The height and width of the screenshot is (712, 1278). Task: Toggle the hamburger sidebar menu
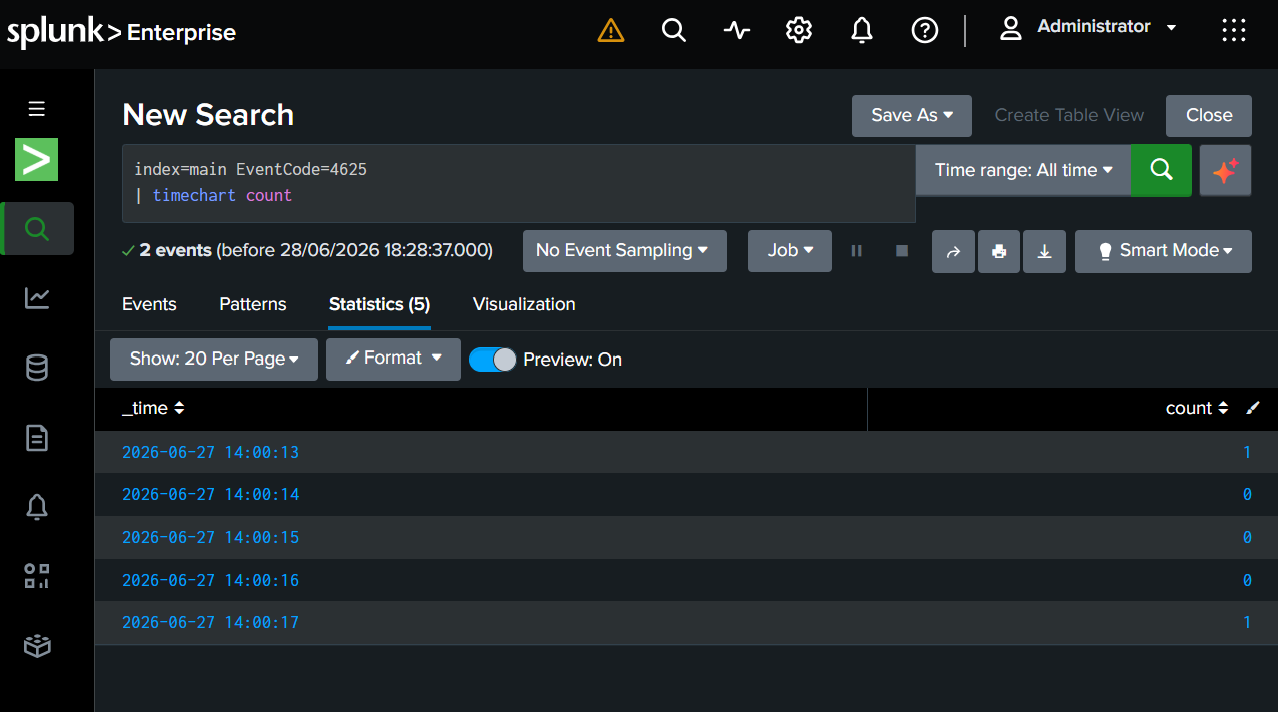pos(37,109)
